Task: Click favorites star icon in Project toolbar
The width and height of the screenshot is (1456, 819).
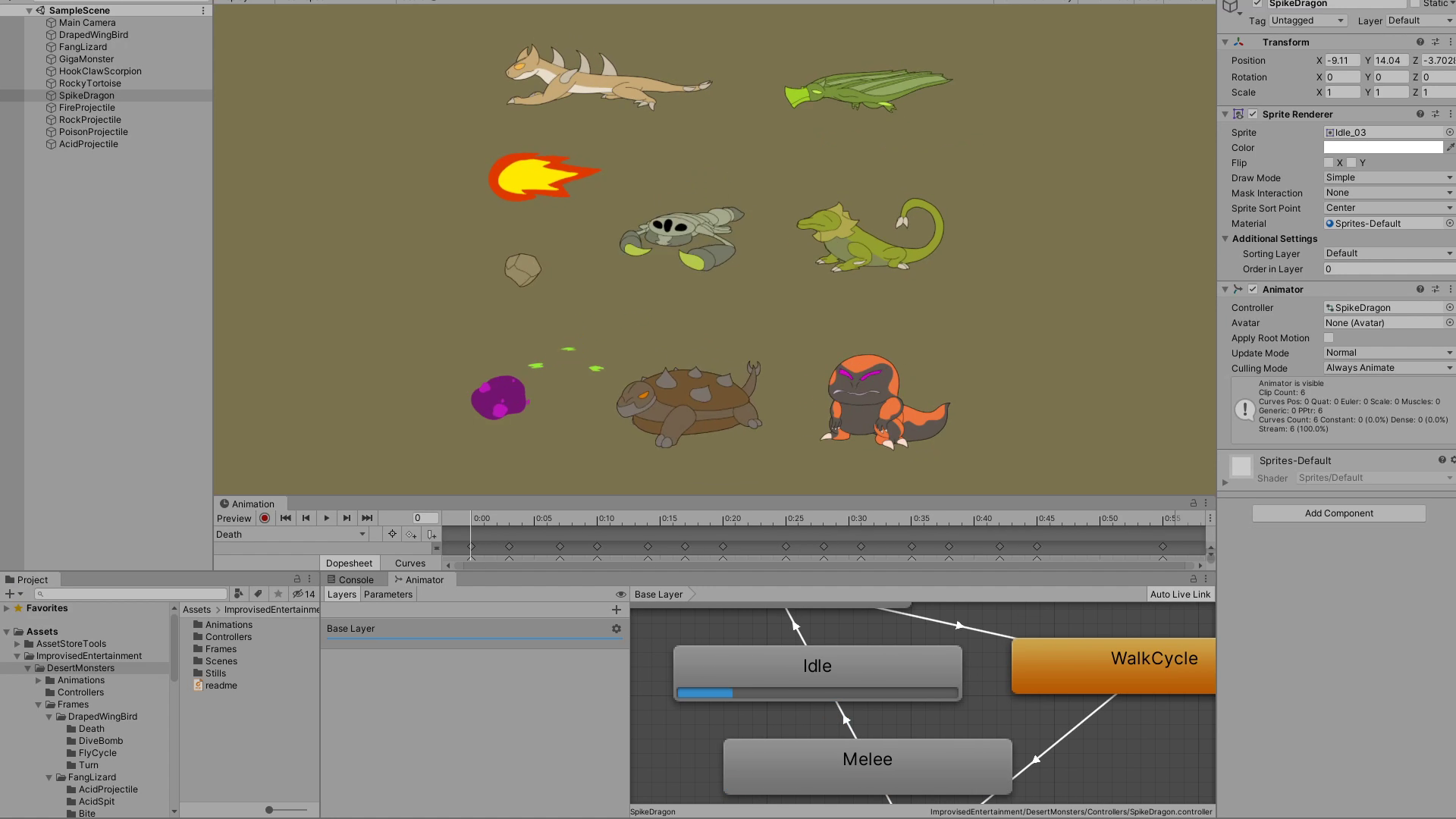Action: pos(278,594)
